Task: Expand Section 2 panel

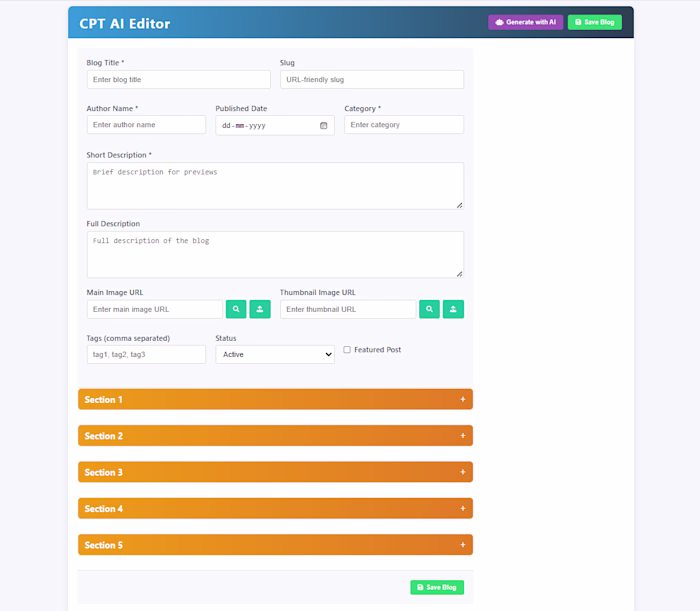Action: pos(275,436)
